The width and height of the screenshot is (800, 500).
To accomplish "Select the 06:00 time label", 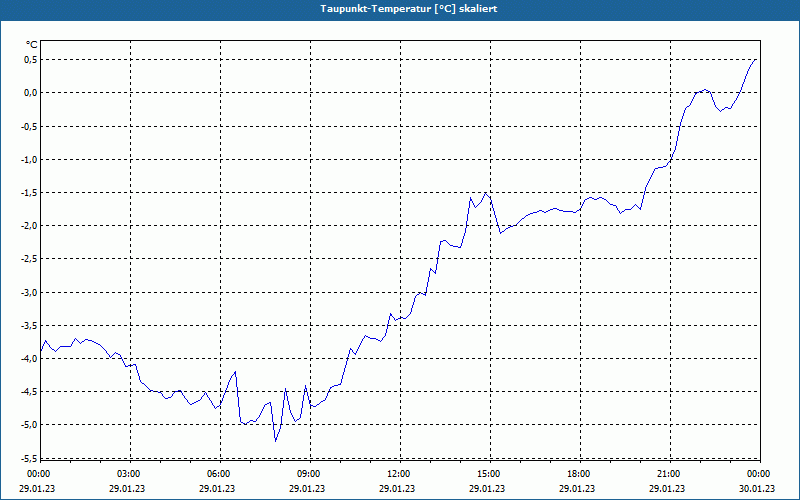I will coord(219,474).
